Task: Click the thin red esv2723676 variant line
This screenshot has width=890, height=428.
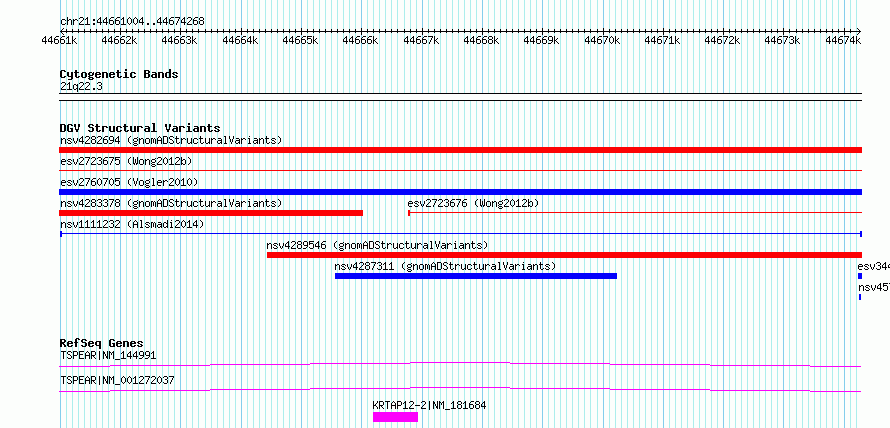Action: [635, 213]
